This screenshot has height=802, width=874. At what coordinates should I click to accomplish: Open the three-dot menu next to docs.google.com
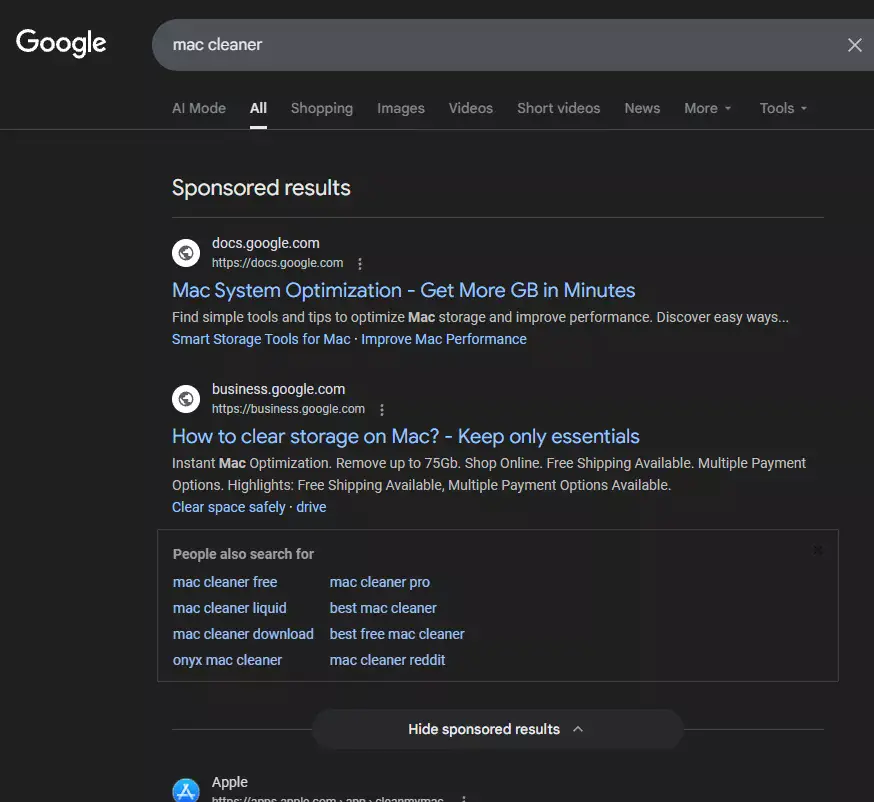pyautogui.click(x=360, y=264)
